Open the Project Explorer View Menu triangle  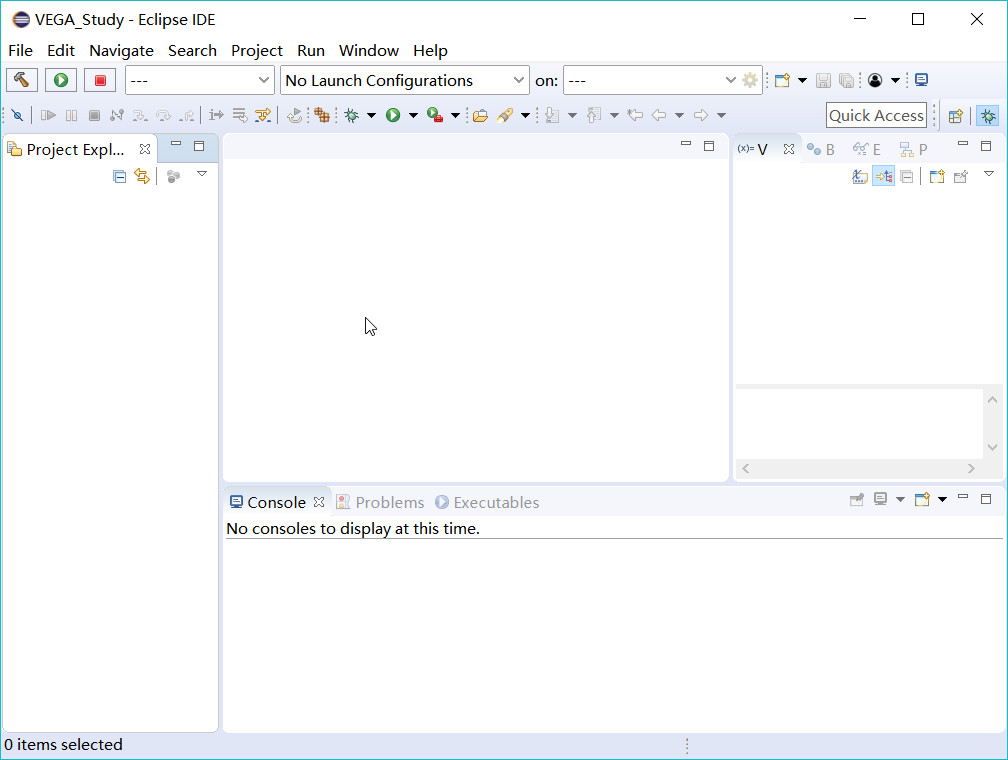[x=202, y=174]
